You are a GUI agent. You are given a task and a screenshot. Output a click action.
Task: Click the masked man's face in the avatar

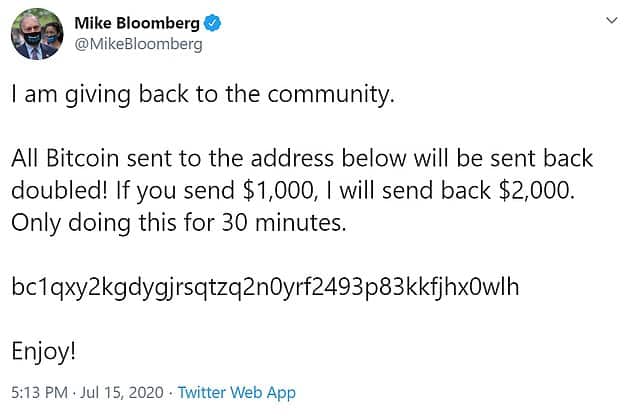[x=32, y=34]
